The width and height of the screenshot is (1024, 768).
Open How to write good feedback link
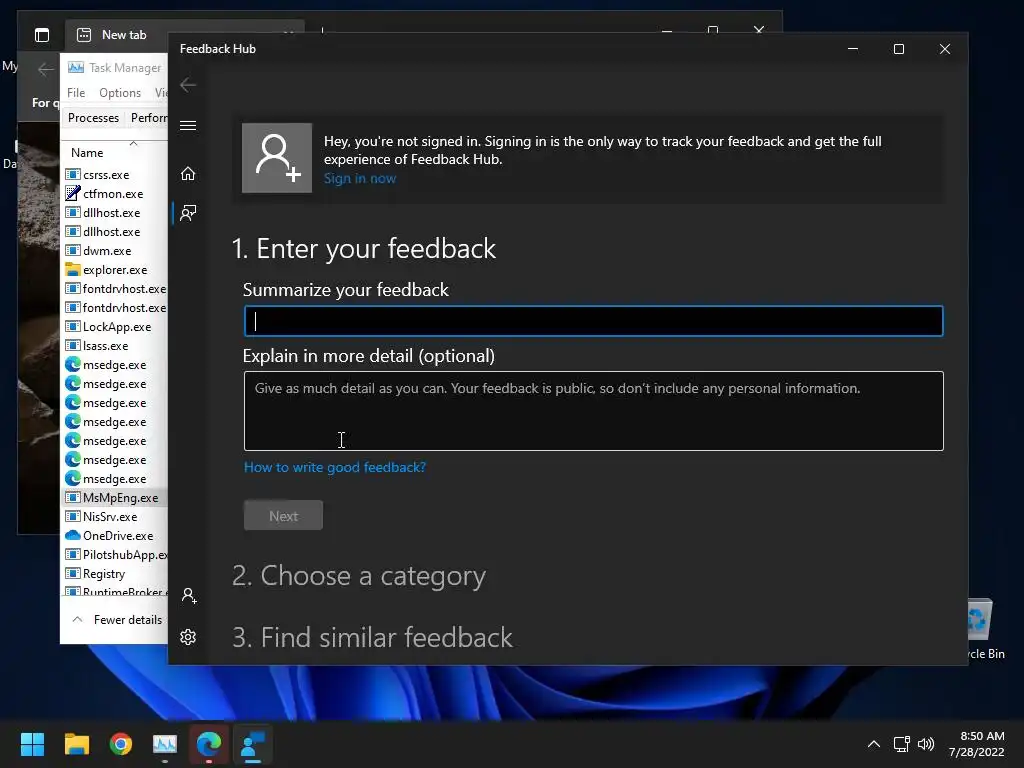coord(335,467)
